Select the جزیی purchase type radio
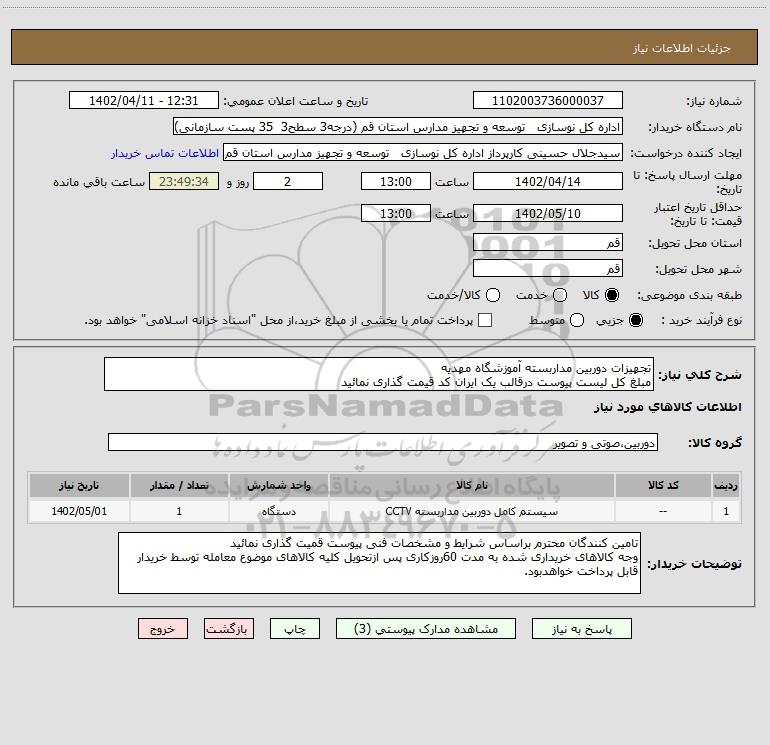The width and height of the screenshot is (770, 745). pos(636,320)
